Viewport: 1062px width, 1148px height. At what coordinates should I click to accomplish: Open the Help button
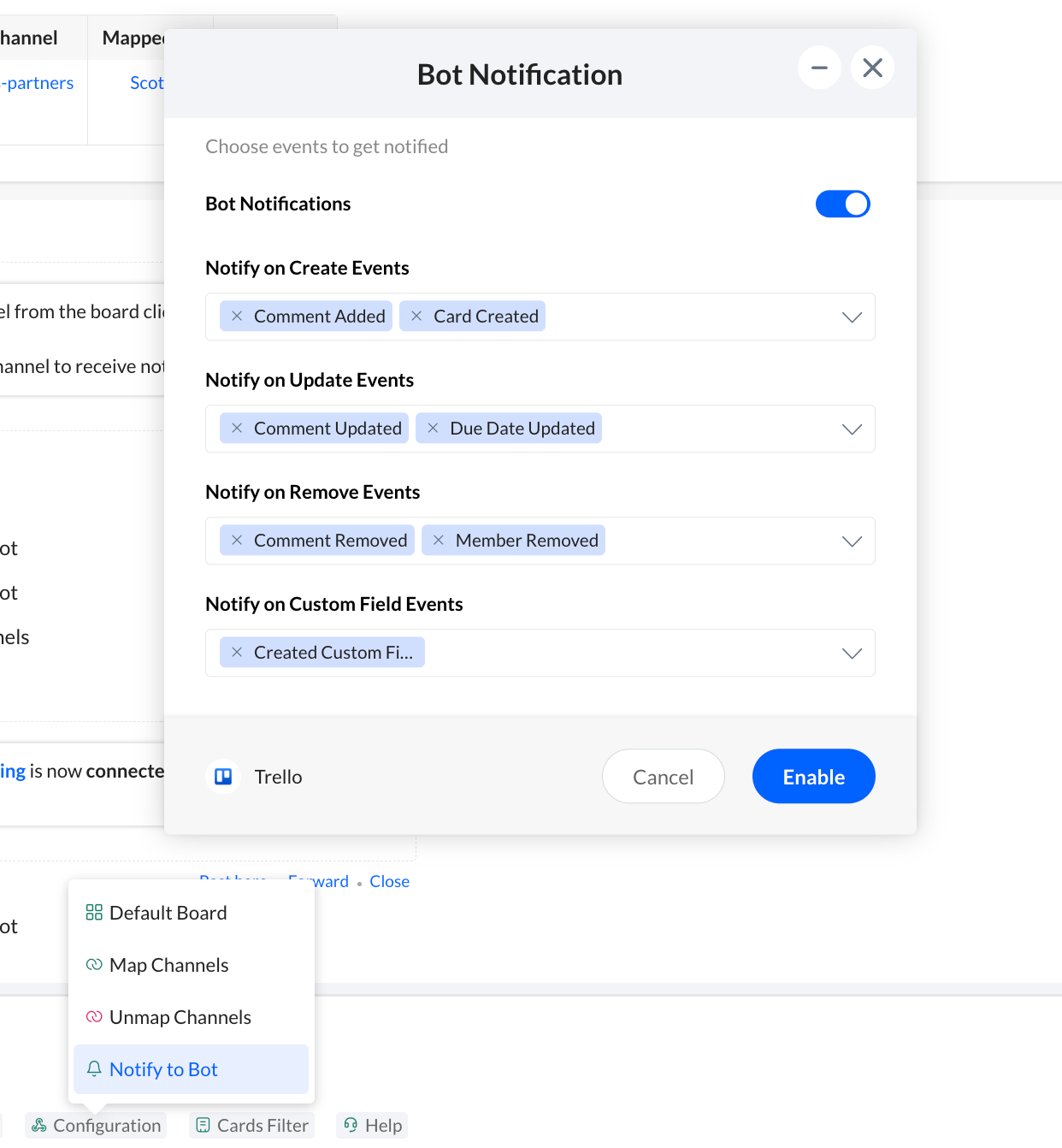click(372, 1126)
